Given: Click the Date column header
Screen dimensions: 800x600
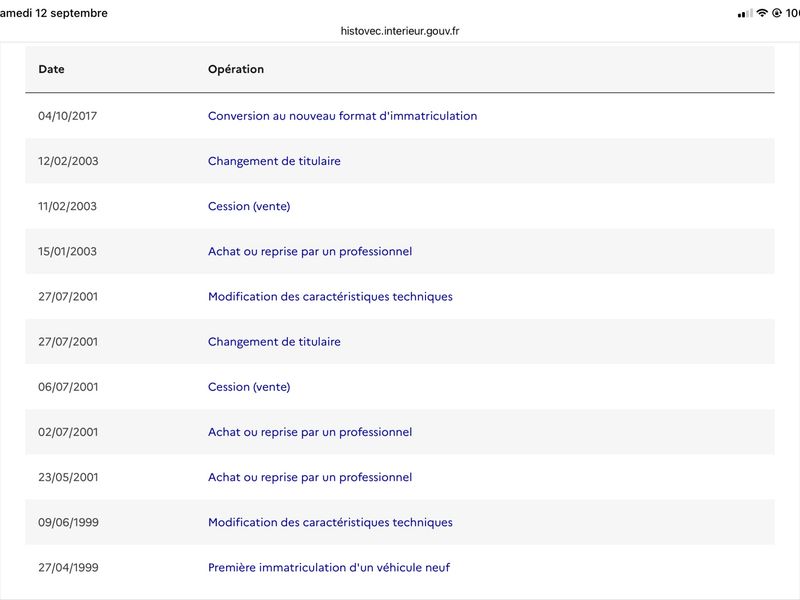Looking at the screenshot, I should 52,69.
